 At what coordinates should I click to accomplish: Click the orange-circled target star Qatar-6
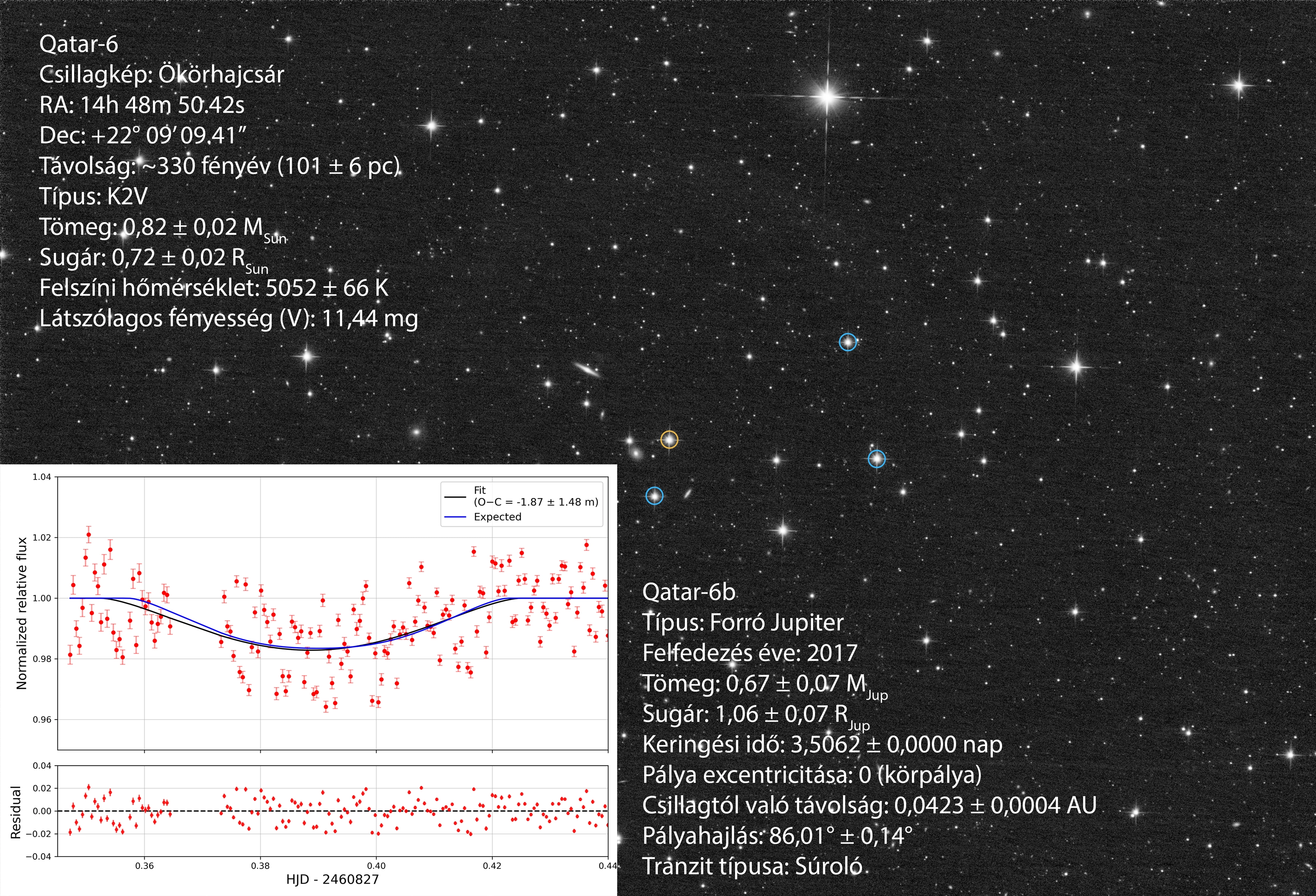tap(670, 440)
